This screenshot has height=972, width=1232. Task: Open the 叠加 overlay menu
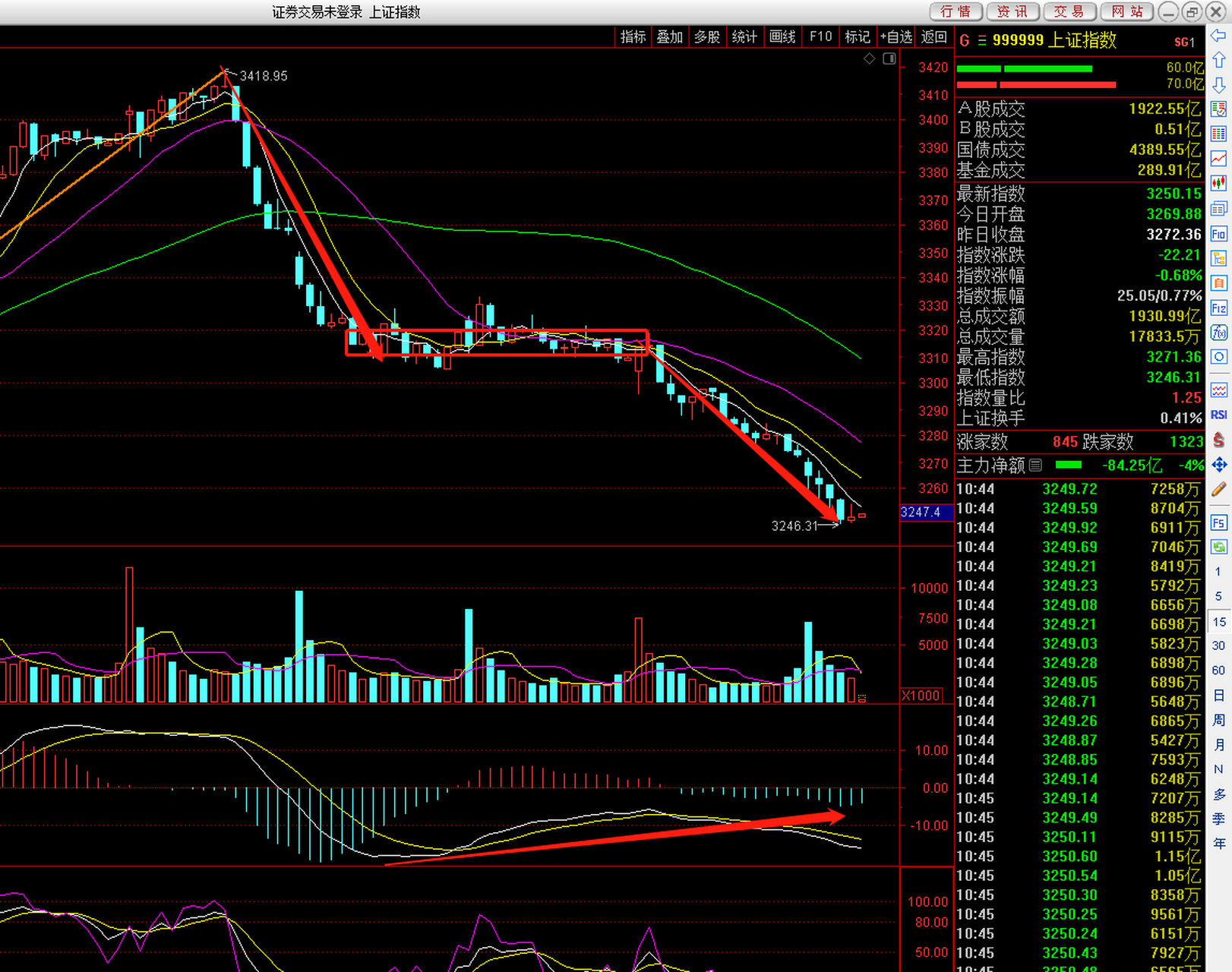pyautogui.click(x=670, y=36)
